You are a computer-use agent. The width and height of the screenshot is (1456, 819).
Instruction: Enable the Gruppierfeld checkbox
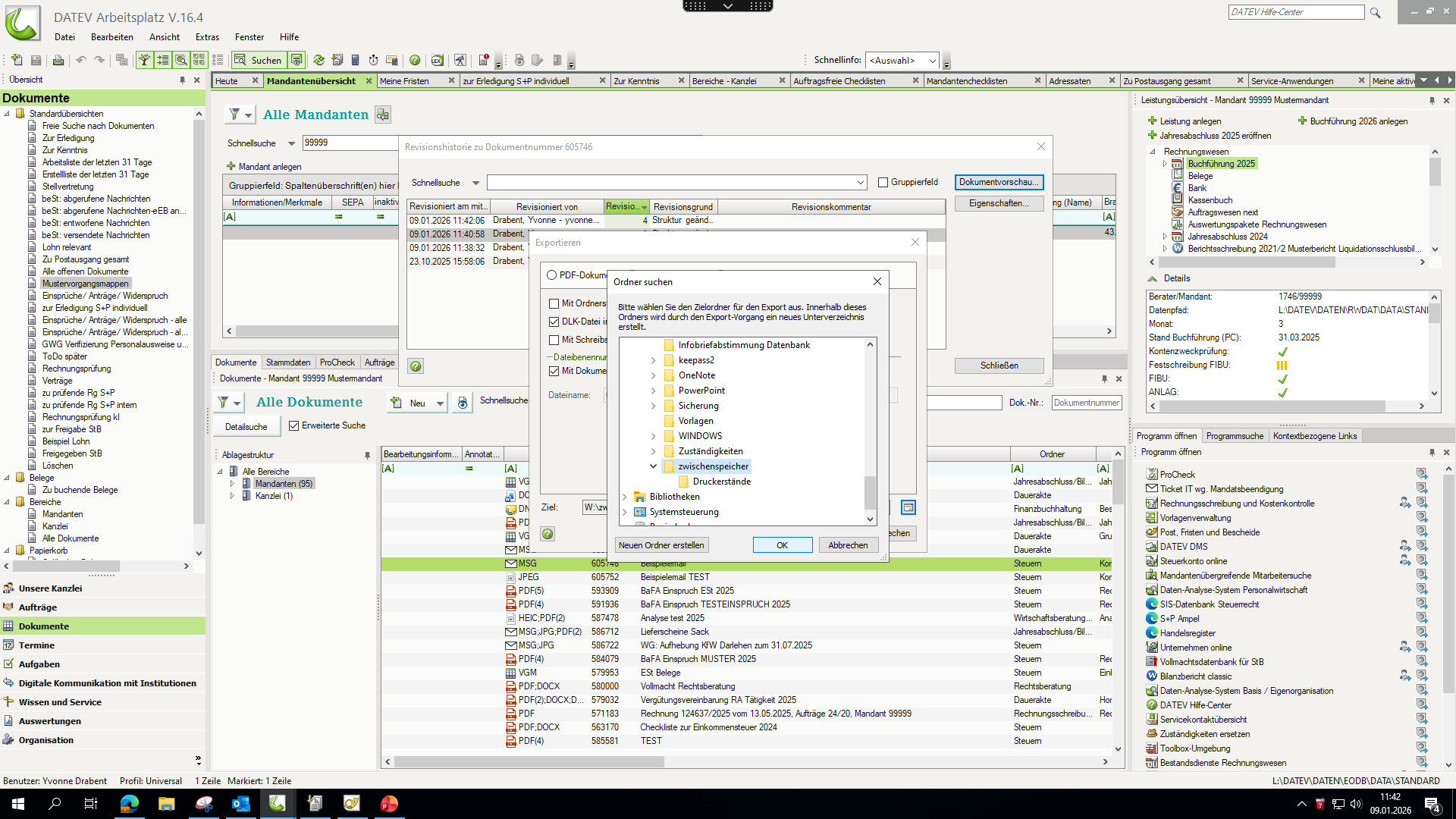click(883, 182)
